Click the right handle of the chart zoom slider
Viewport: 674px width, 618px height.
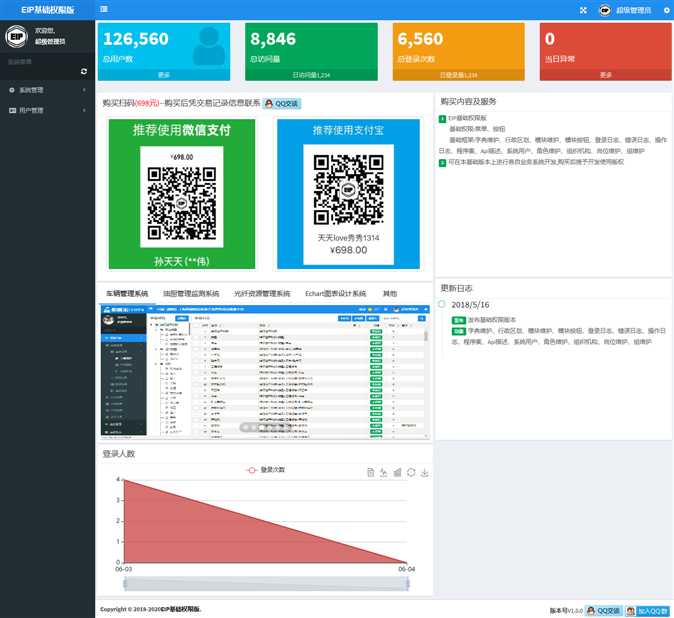[408, 583]
